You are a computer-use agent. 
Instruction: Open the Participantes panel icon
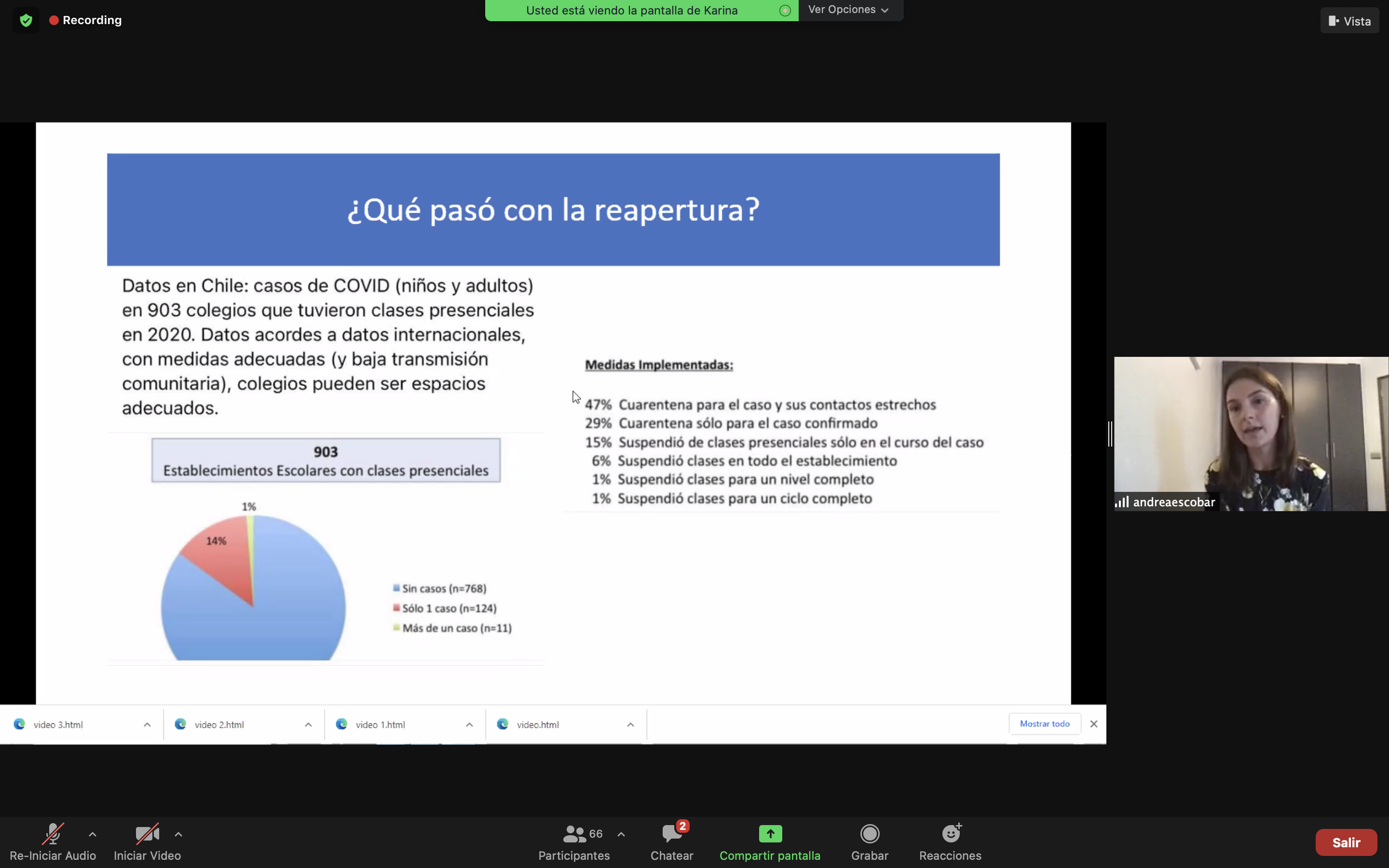pyautogui.click(x=574, y=834)
